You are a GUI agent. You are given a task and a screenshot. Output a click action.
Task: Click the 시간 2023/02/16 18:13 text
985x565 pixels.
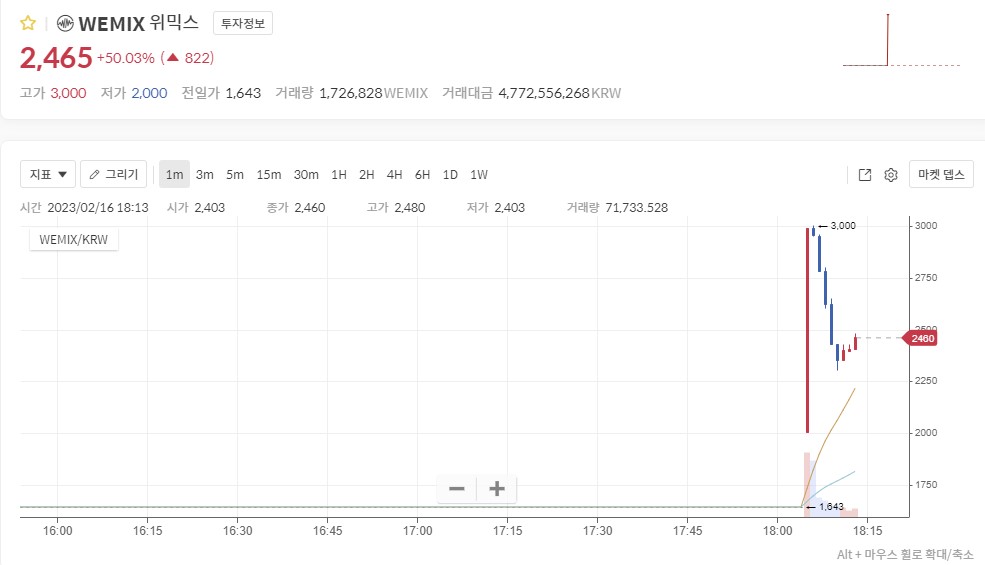pyautogui.click(x=84, y=207)
